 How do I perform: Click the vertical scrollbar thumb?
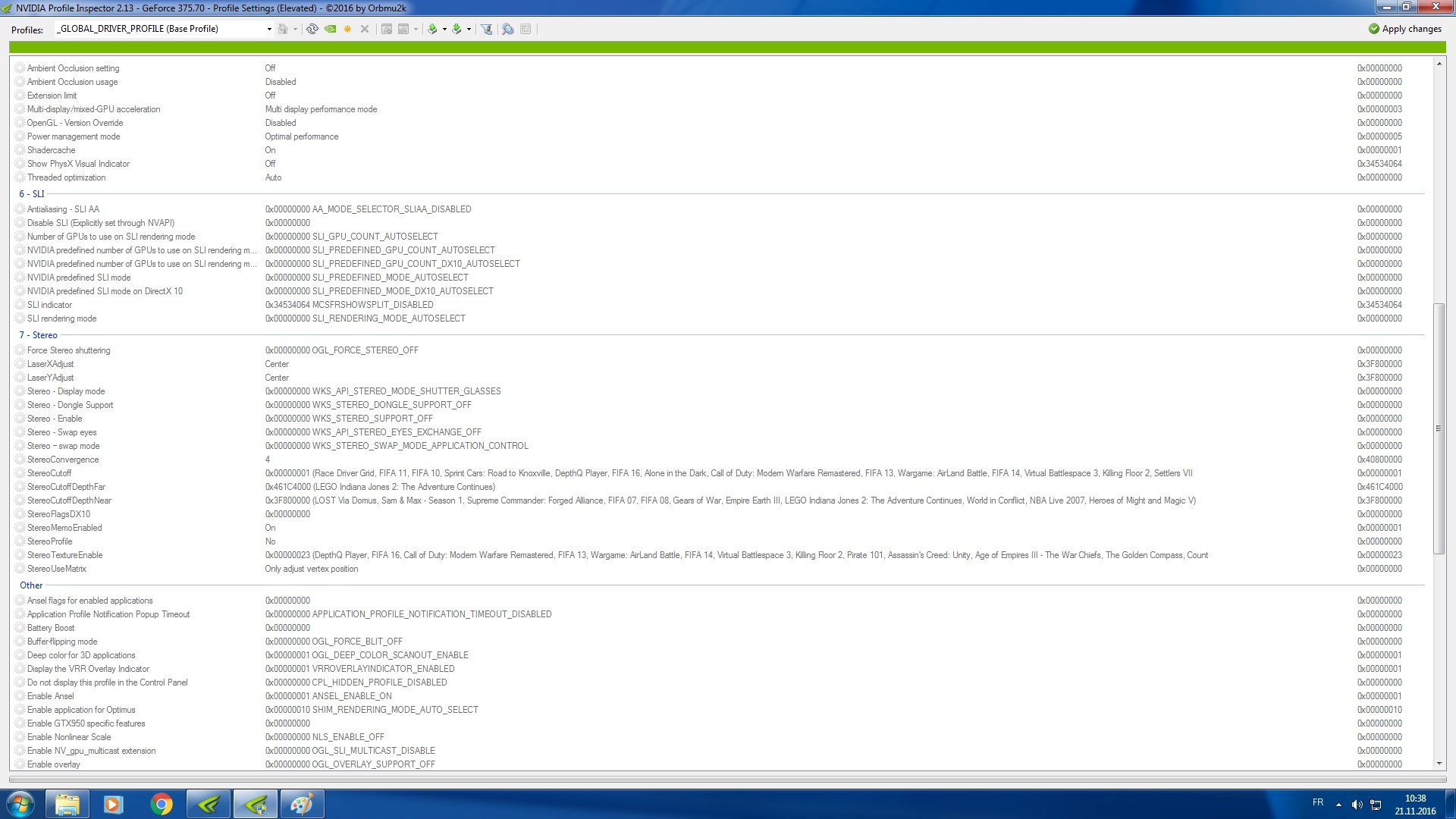(x=1439, y=428)
